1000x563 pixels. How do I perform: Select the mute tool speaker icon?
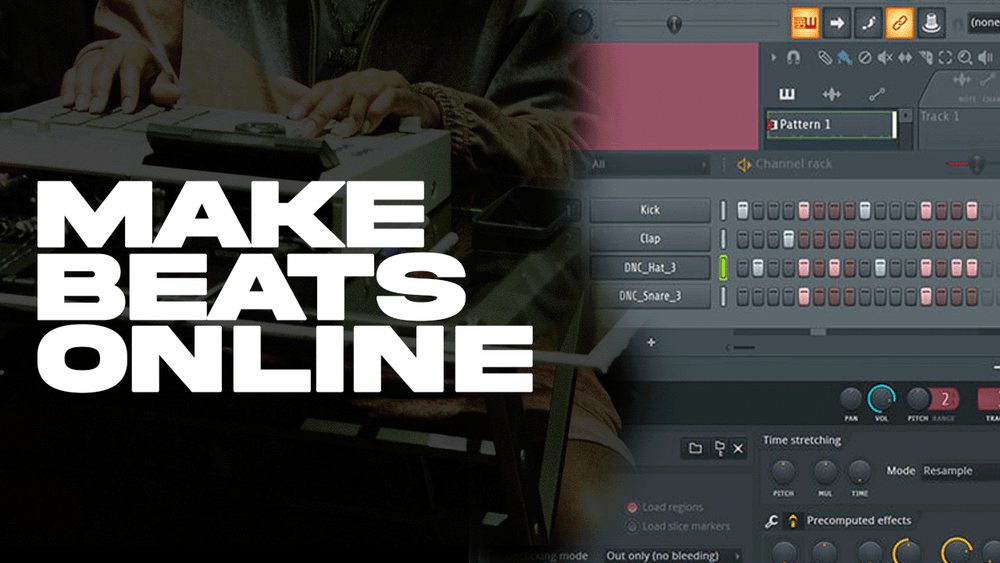[886, 58]
